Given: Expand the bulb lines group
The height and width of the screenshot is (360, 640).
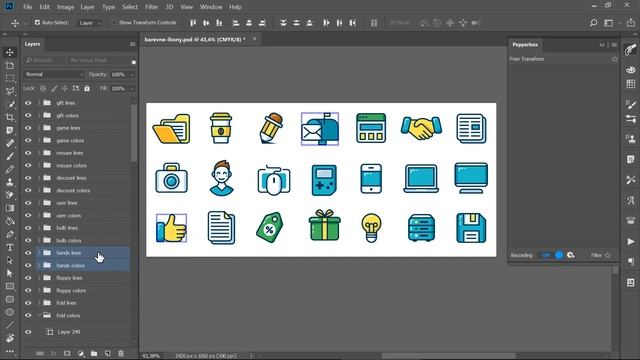Looking at the screenshot, I should [39, 228].
